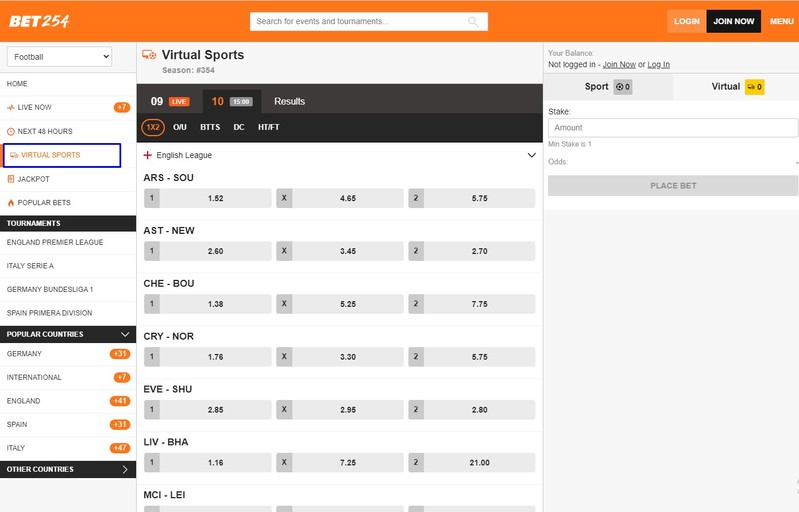Bet AST - NEW away win at 2.70
The height and width of the screenshot is (512, 799).
pos(472,251)
